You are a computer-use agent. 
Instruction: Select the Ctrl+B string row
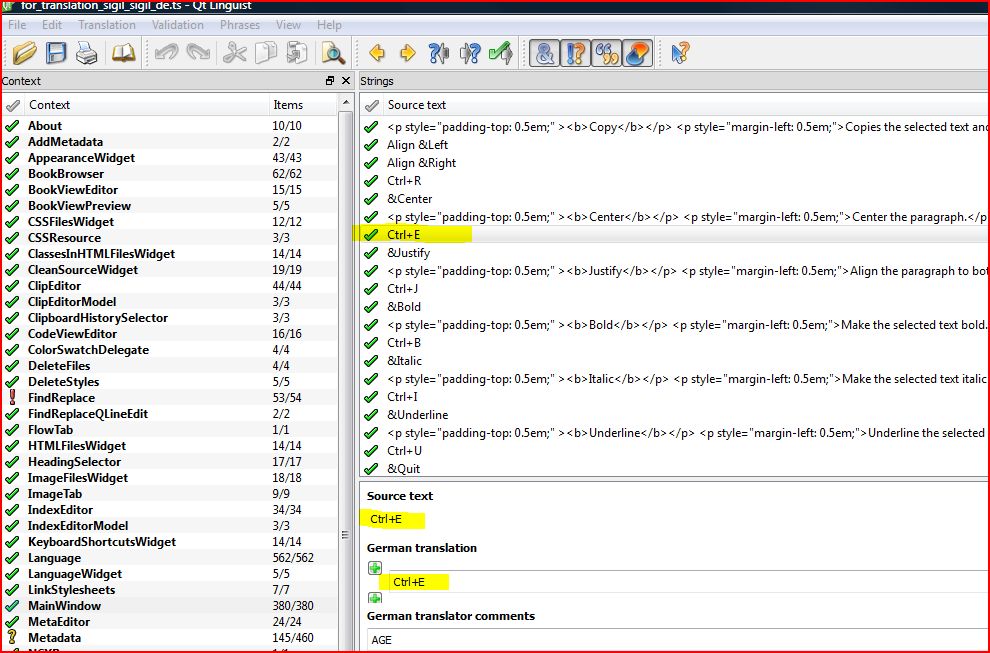pos(674,343)
